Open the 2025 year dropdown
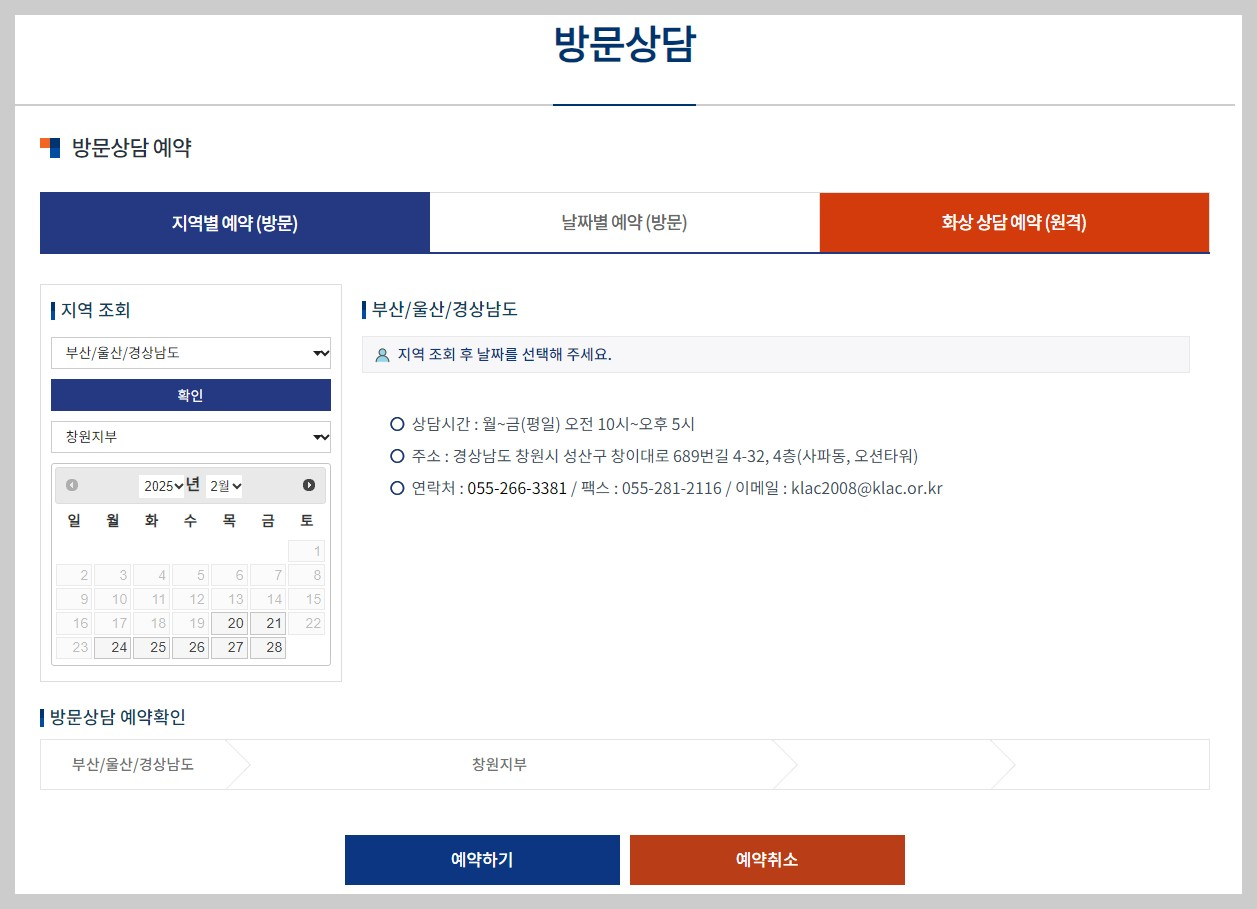The width and height of the screenshot is (1257, 909). point(163,486)
